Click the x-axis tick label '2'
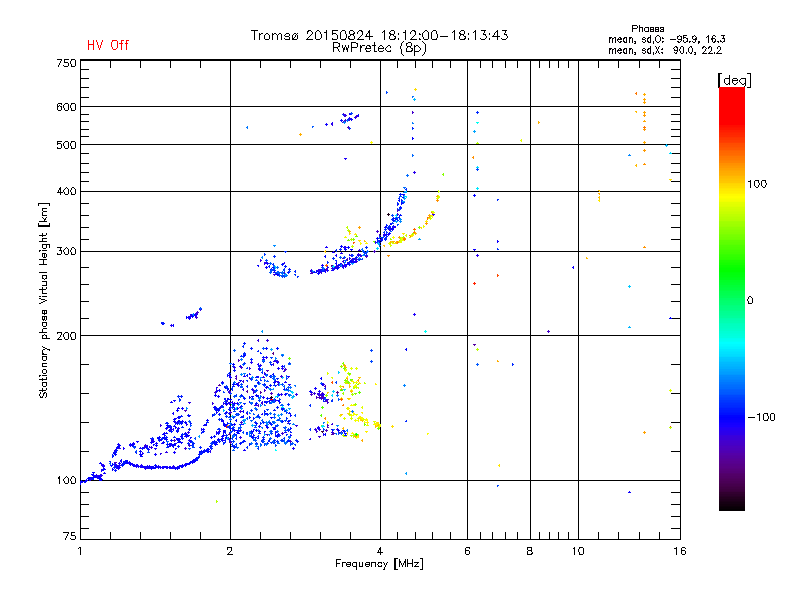 point(230,551)
